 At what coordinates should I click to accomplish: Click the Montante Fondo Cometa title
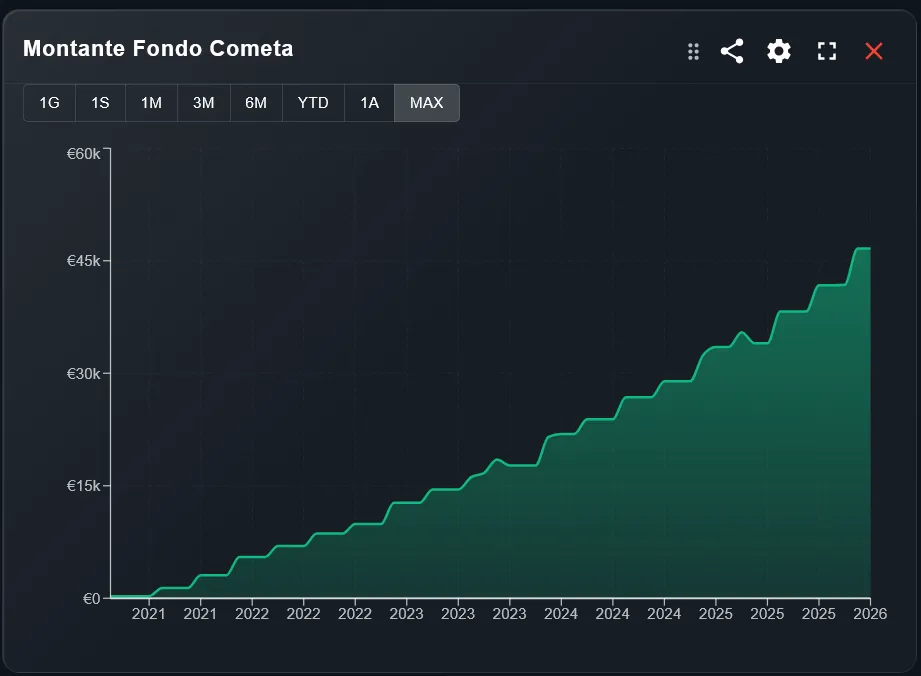(159, 48)
